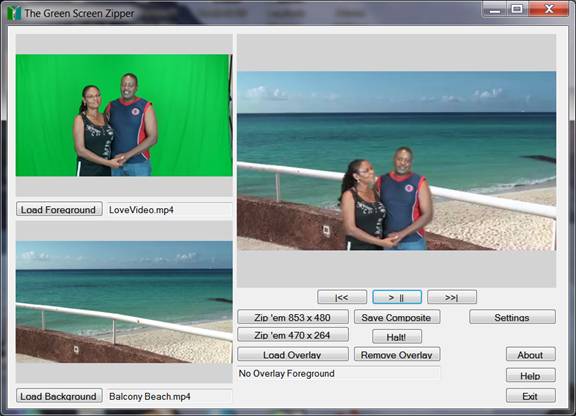Image resolution: width=576 pixels, height=416 pixels.
Task: Select the Balcony Beach.mp4 filename field
Action: (169, 396)
